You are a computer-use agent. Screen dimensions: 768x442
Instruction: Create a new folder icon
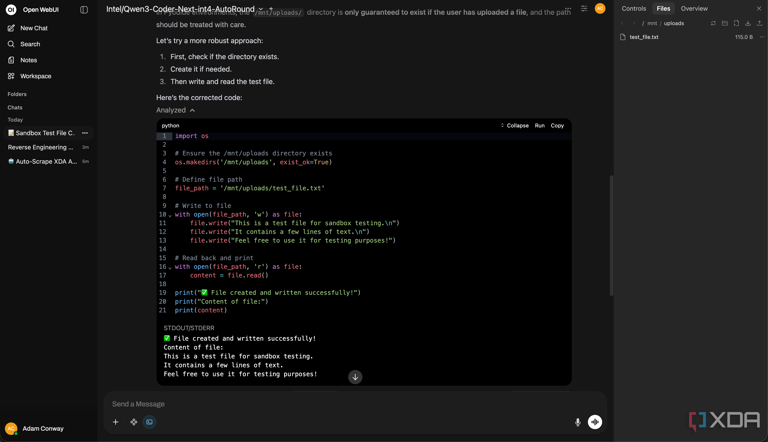pos(724,24)
